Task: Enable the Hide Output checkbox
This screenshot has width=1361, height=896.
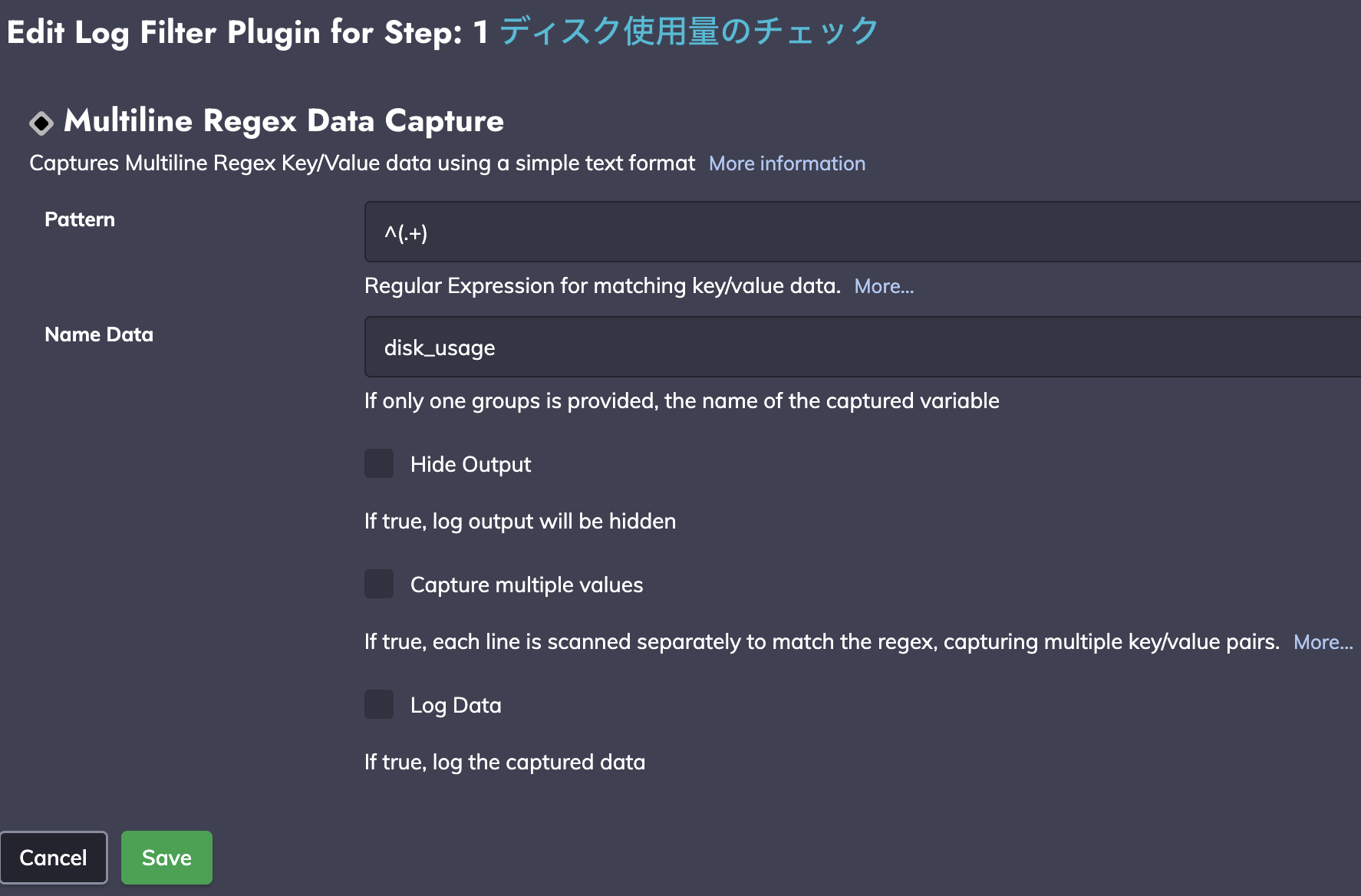Action: [x=379, y=463]
